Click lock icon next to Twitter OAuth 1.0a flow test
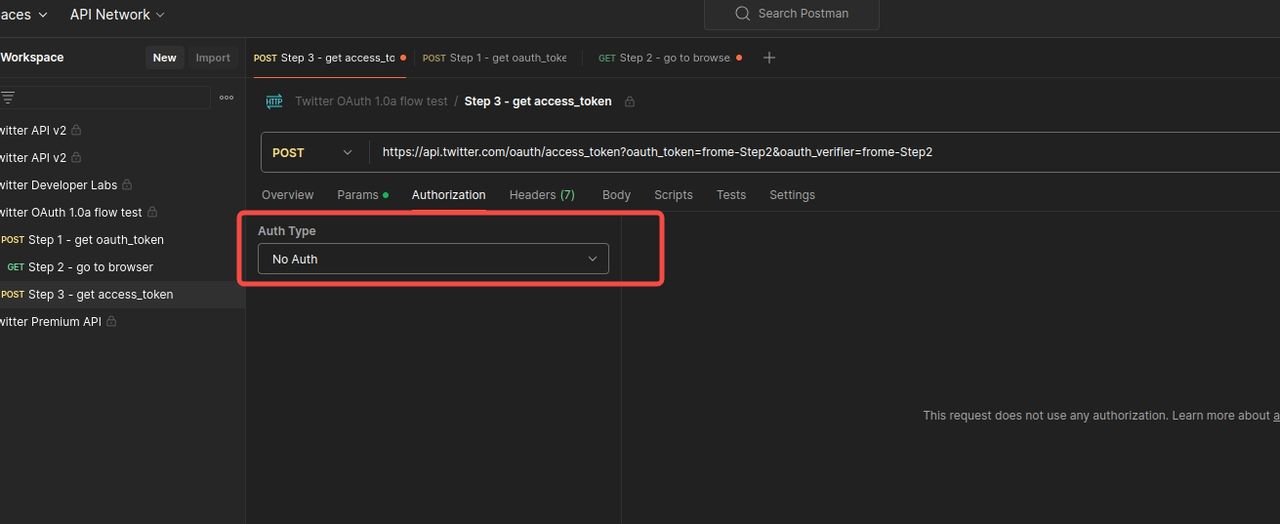 pyautogui.click(x=152, y=212)
